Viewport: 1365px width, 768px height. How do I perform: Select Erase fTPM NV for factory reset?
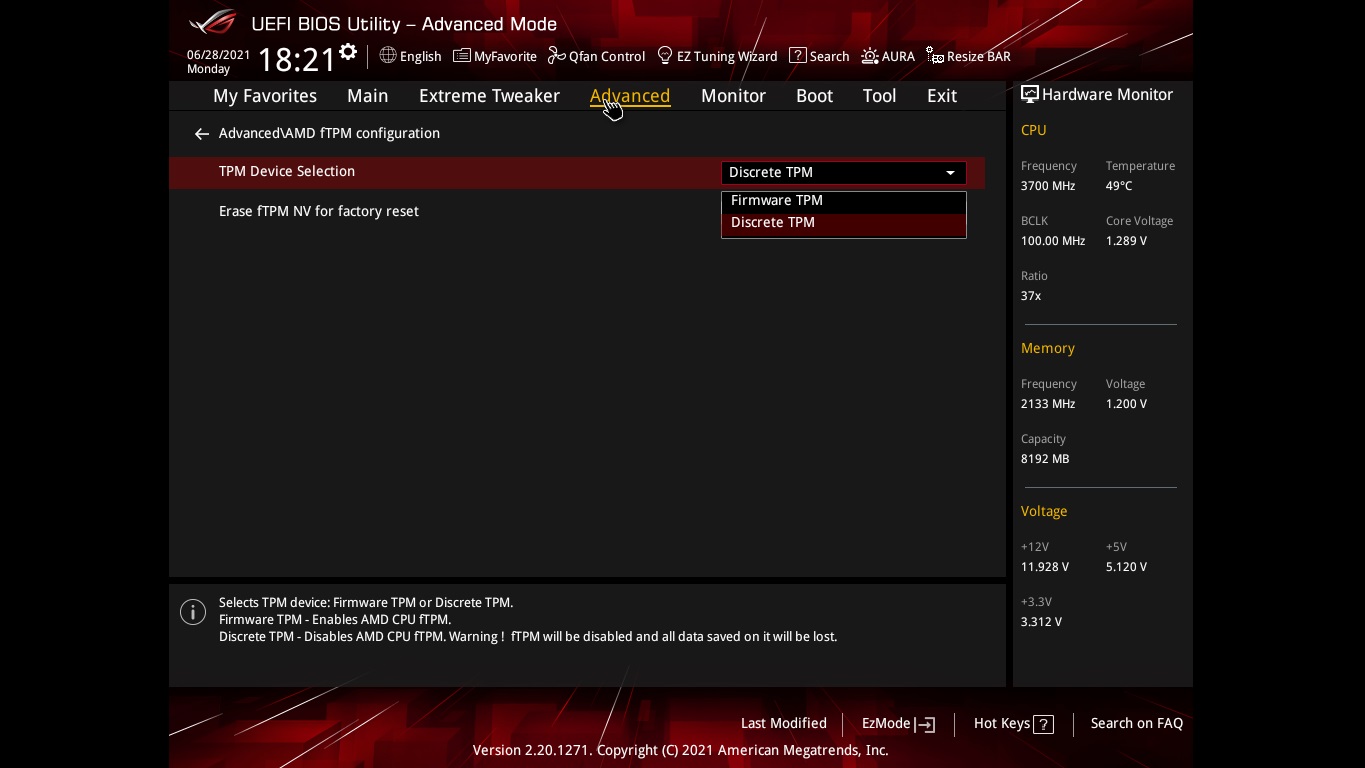[x=319, y=211]
